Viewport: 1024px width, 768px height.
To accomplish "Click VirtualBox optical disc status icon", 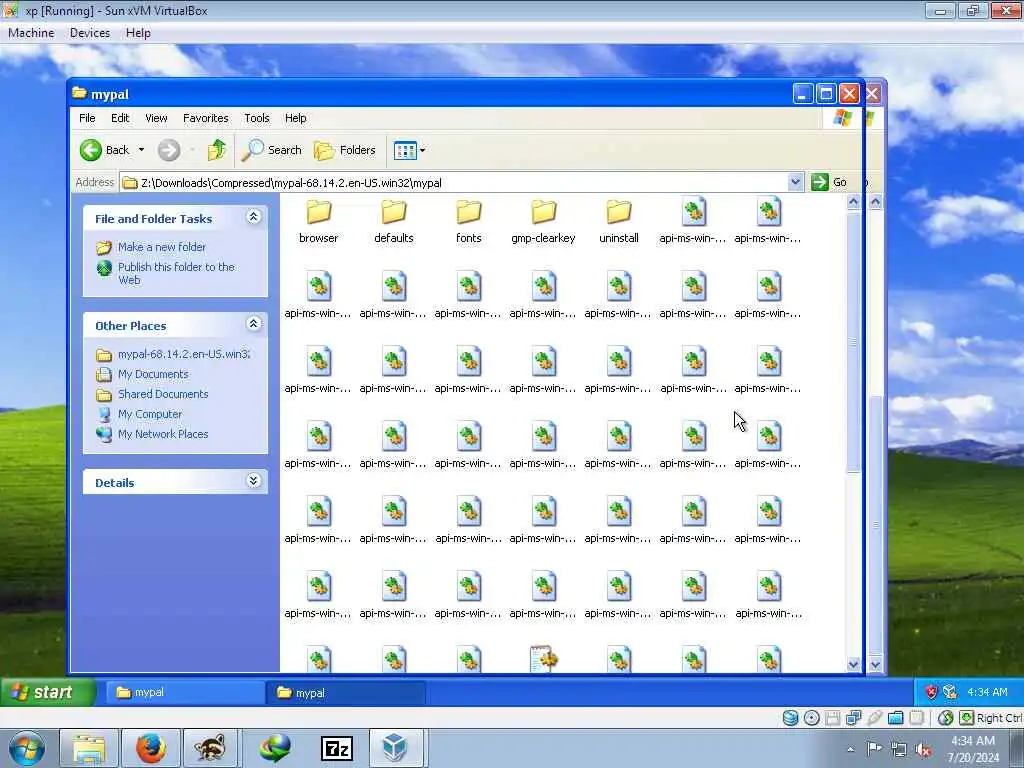I will click(x=811, y=718).
